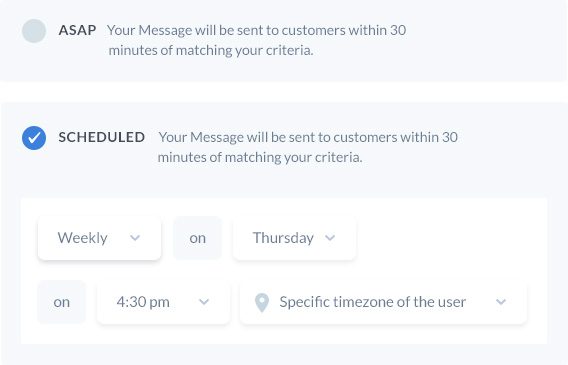Toggle the checked SCHEDULED radio button
568x365 pixels.
[x=34, y=138]
